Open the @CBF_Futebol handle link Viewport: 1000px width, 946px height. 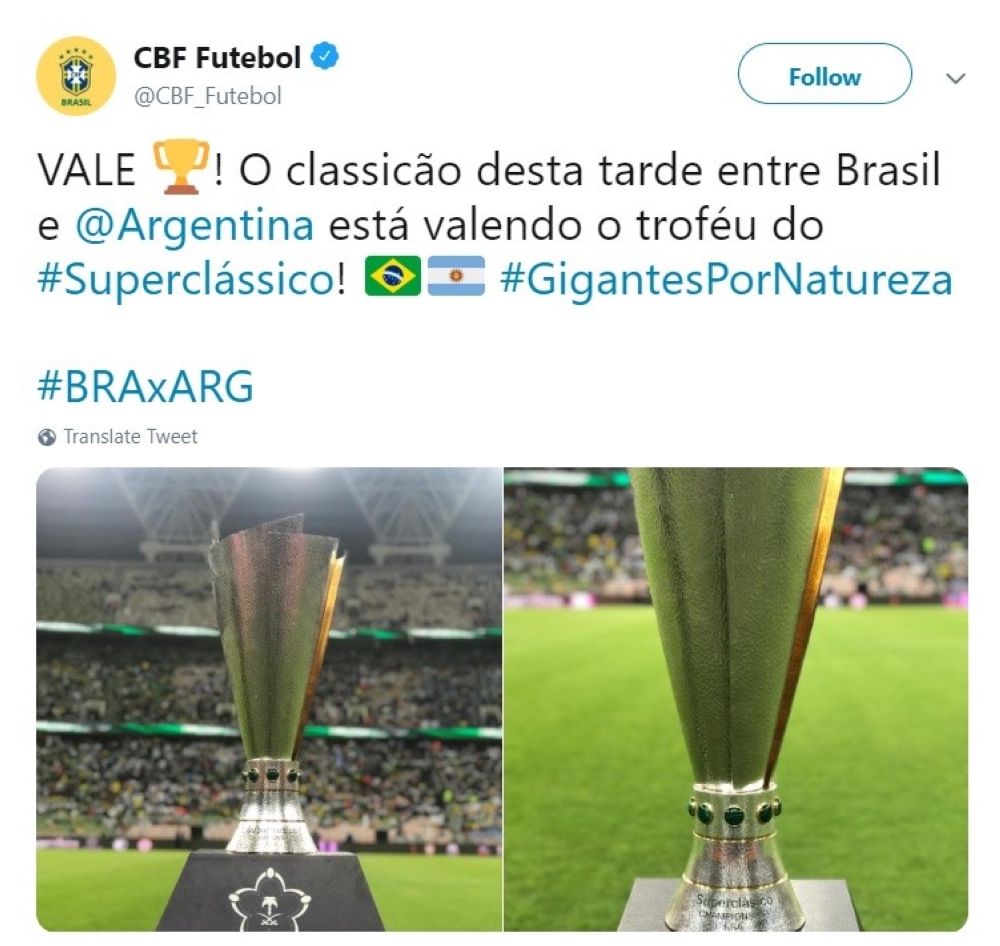coord(207,96)
